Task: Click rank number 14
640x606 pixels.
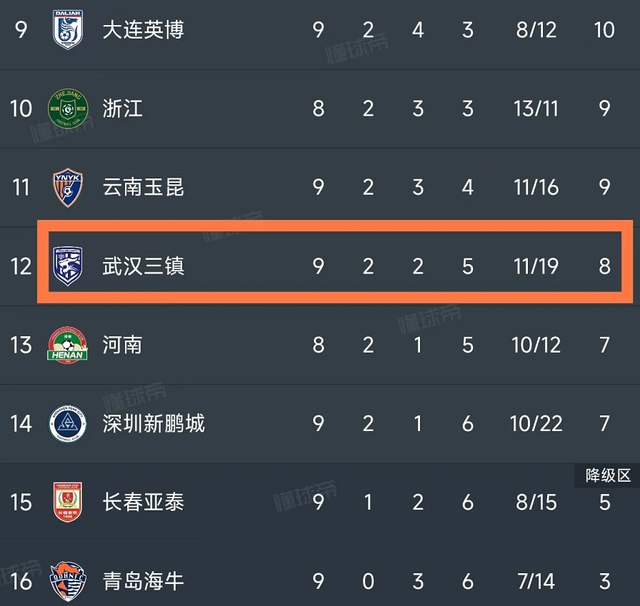Action: pyautogui.click(x=21, y=423)
